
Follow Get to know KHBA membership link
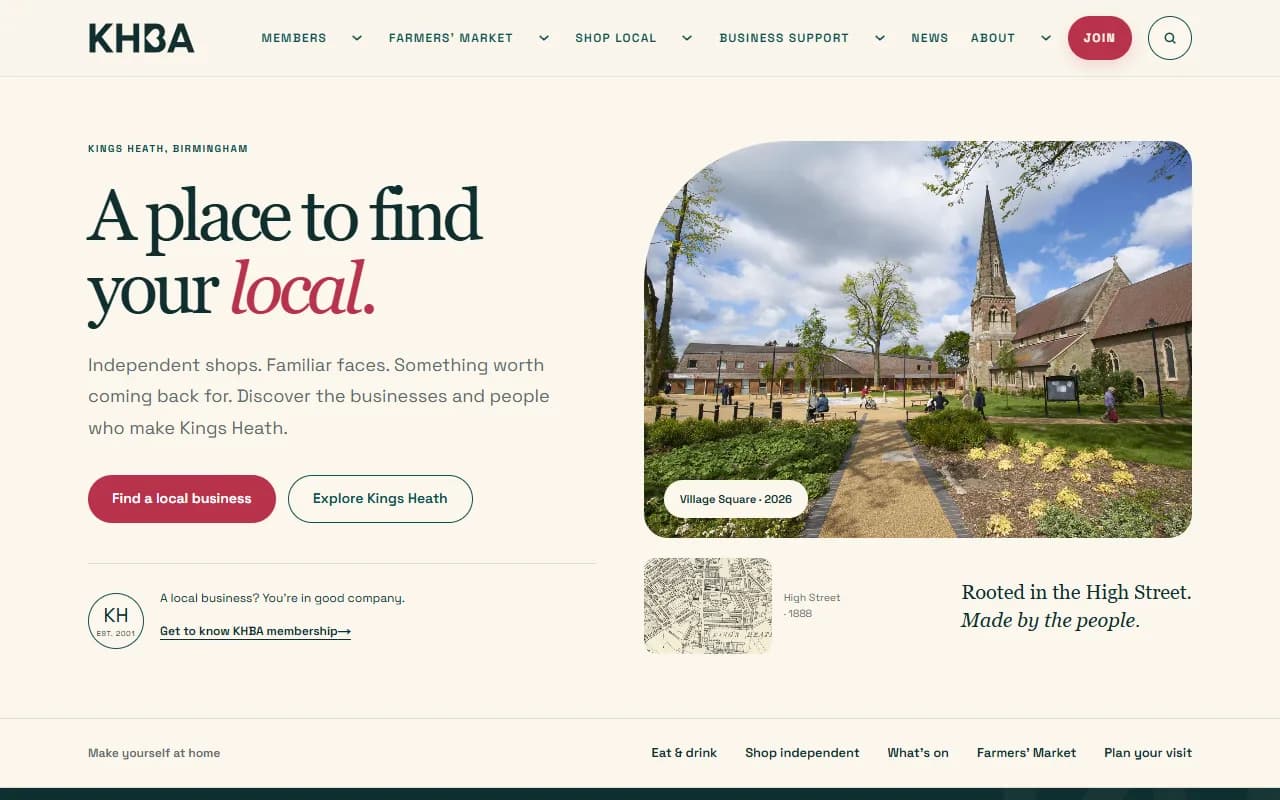tap(255, 631)
